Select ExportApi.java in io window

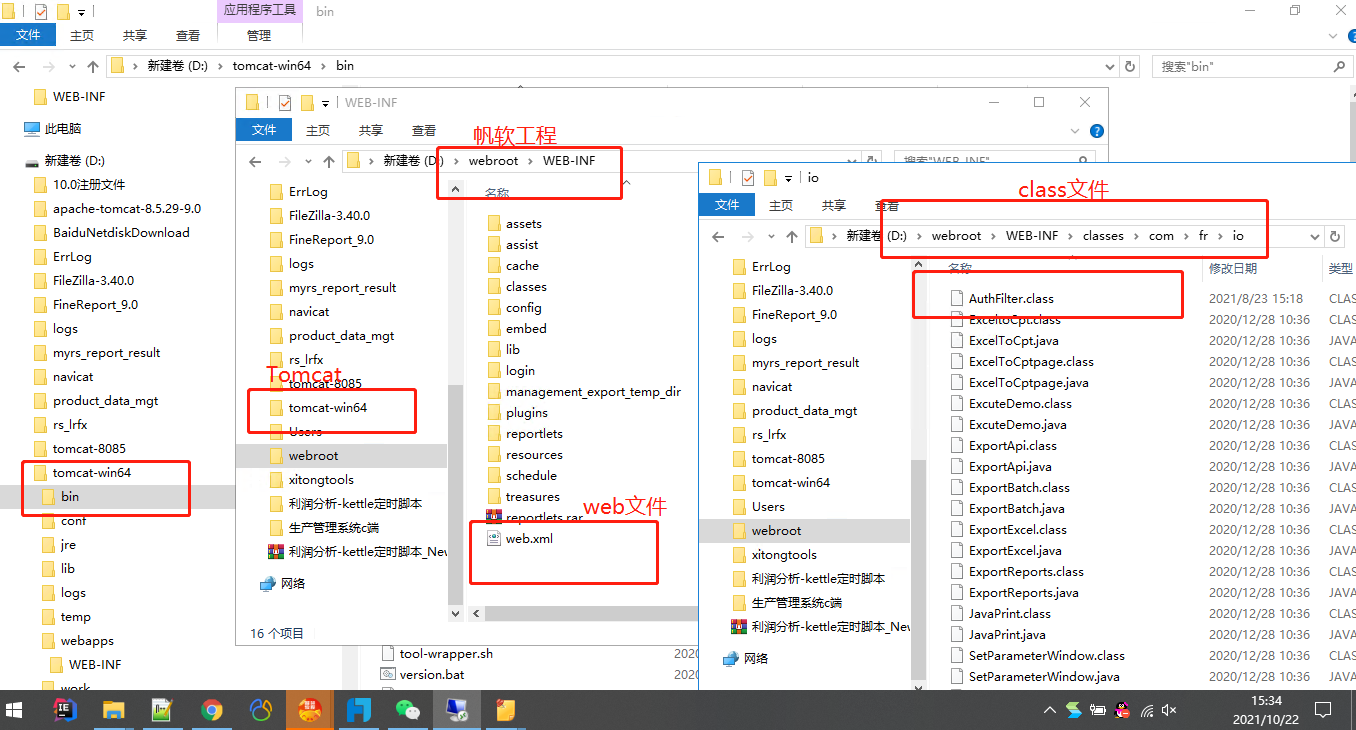click(1012, 467)
